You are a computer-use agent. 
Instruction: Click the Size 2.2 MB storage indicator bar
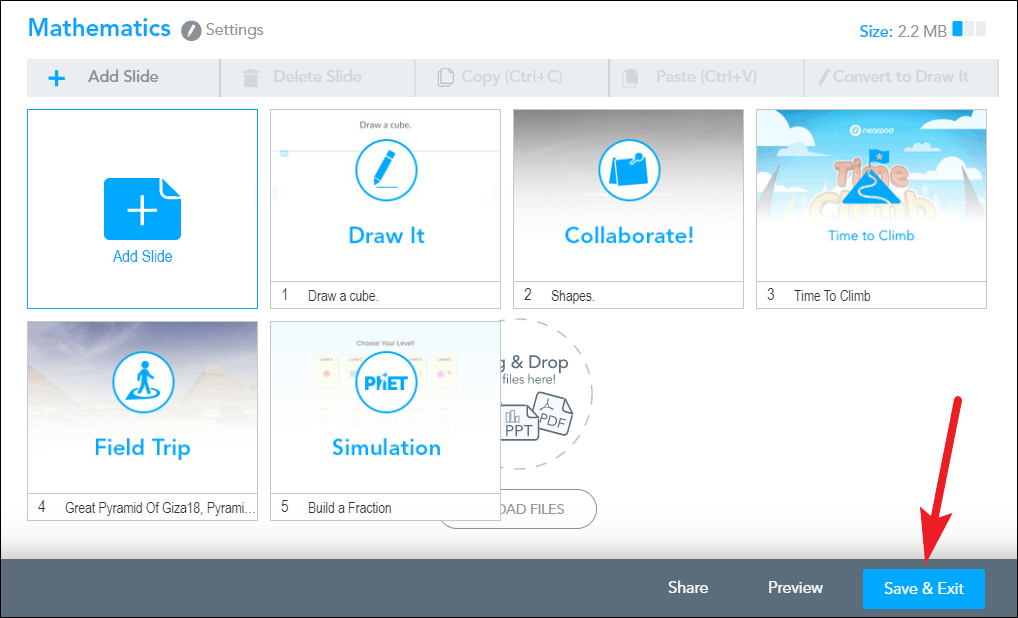coord(969,29)
